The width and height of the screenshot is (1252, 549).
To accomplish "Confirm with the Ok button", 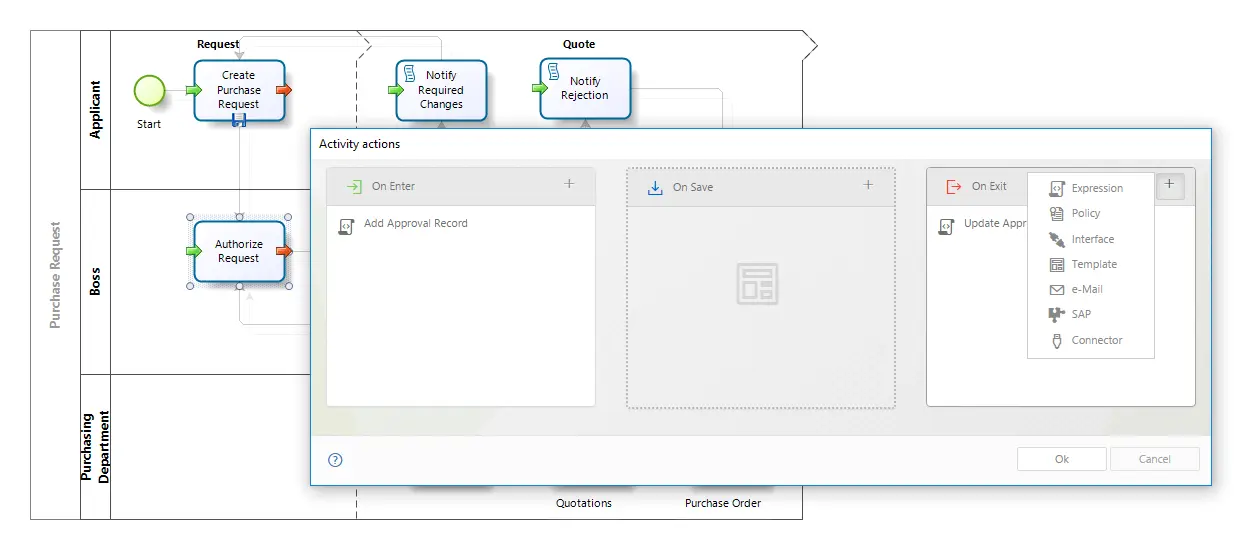I will (1062, 459).
